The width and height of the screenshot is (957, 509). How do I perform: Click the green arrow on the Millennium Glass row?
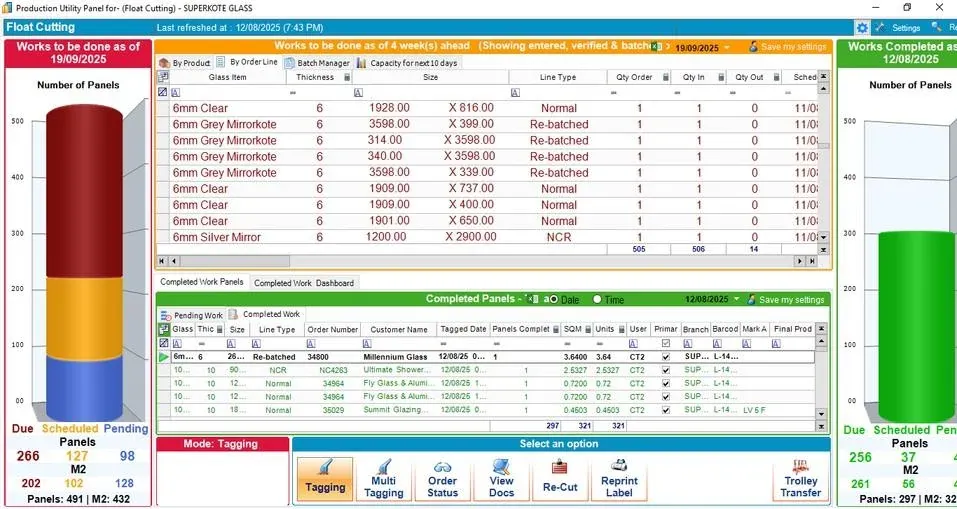(x=164, y=357)
